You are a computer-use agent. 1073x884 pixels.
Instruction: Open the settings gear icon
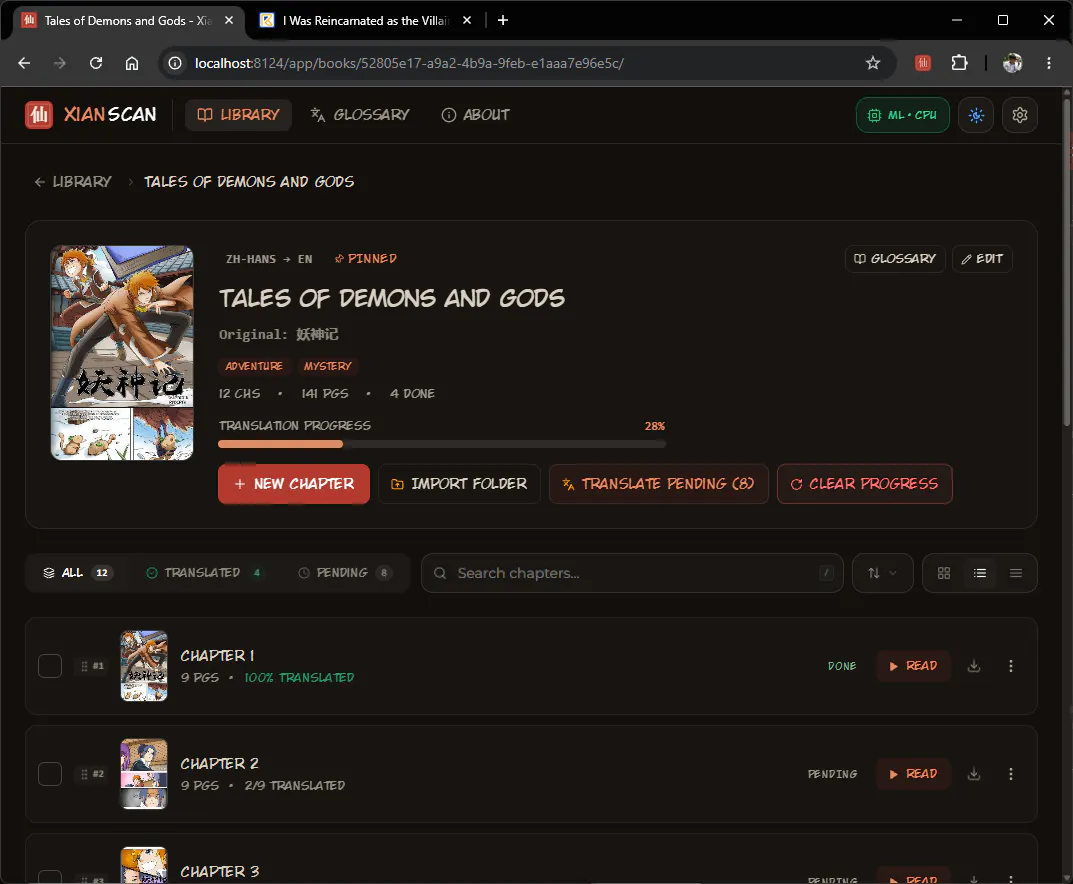1020,115
